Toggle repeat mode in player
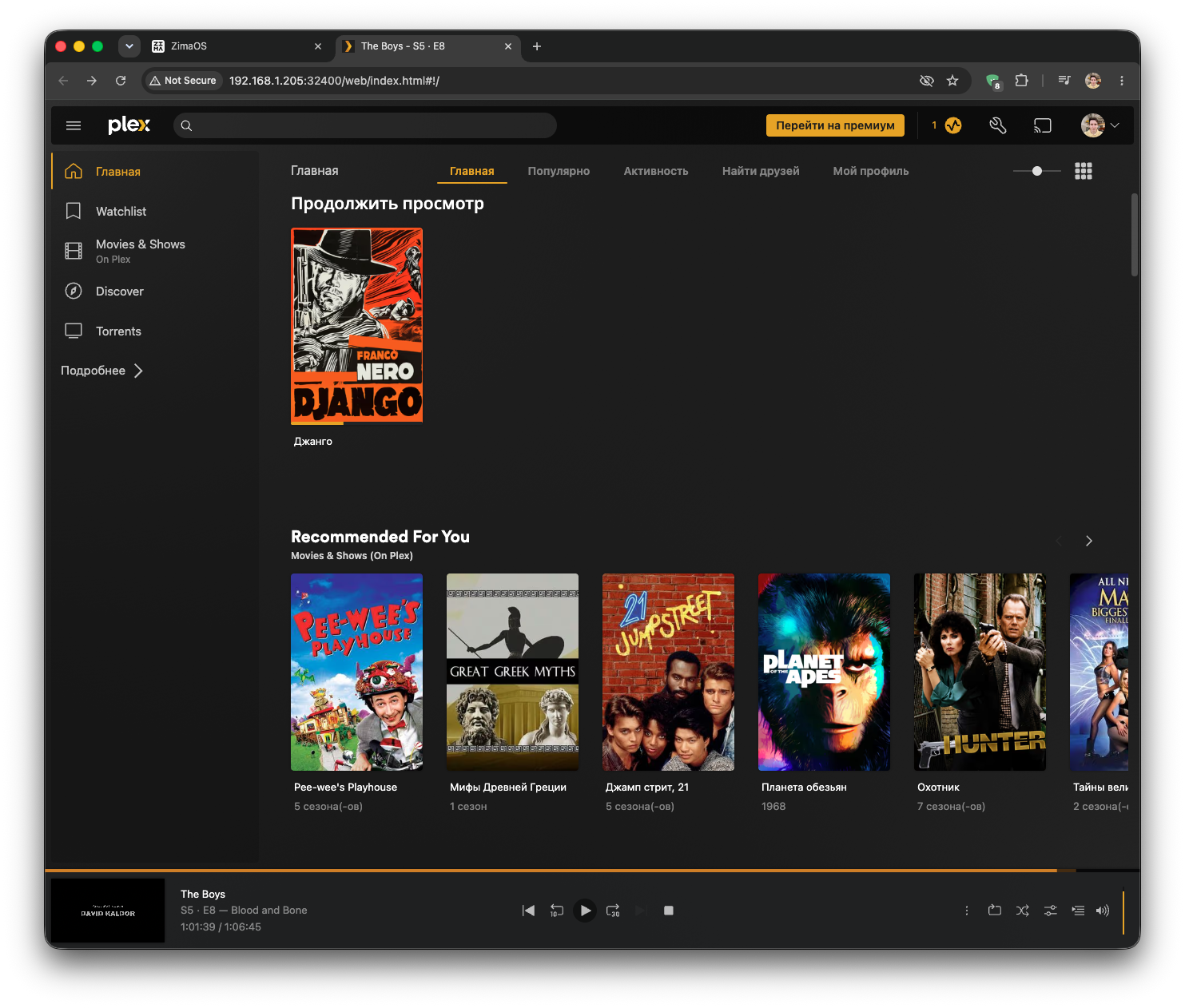The height and width of the screenshot is (1008, 1185). (x=995, y=911)
